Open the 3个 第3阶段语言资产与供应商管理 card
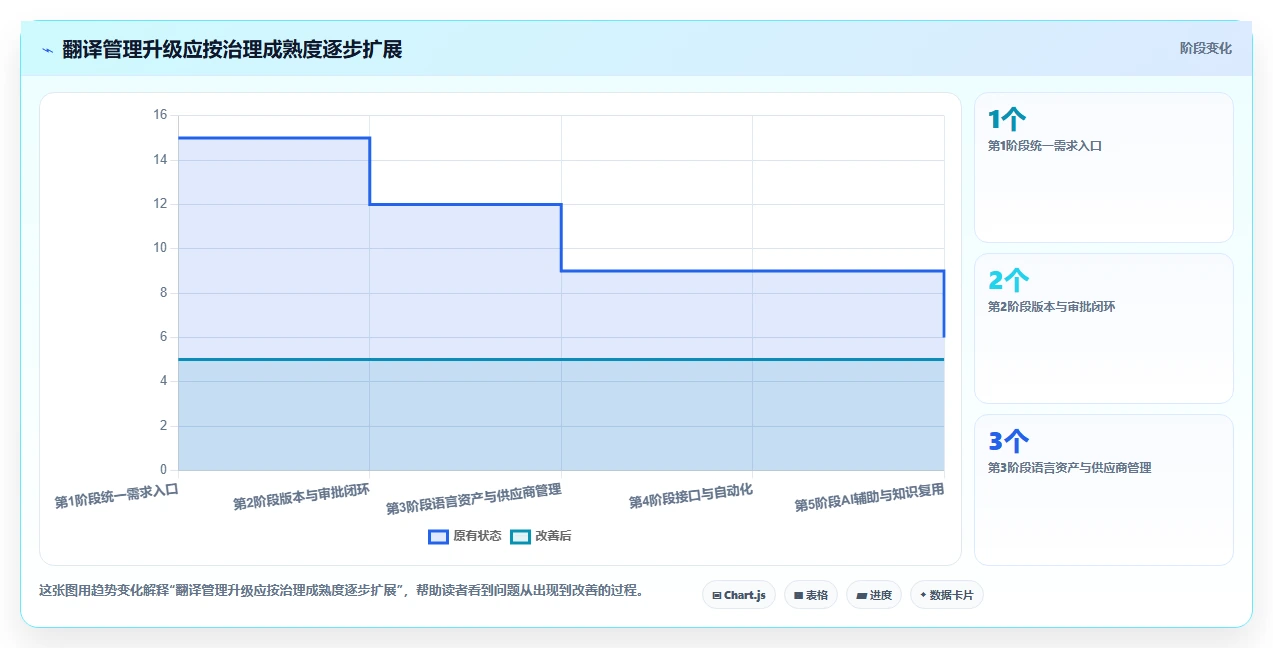The image size is (1273, 648). click(x=1104, y=490)
